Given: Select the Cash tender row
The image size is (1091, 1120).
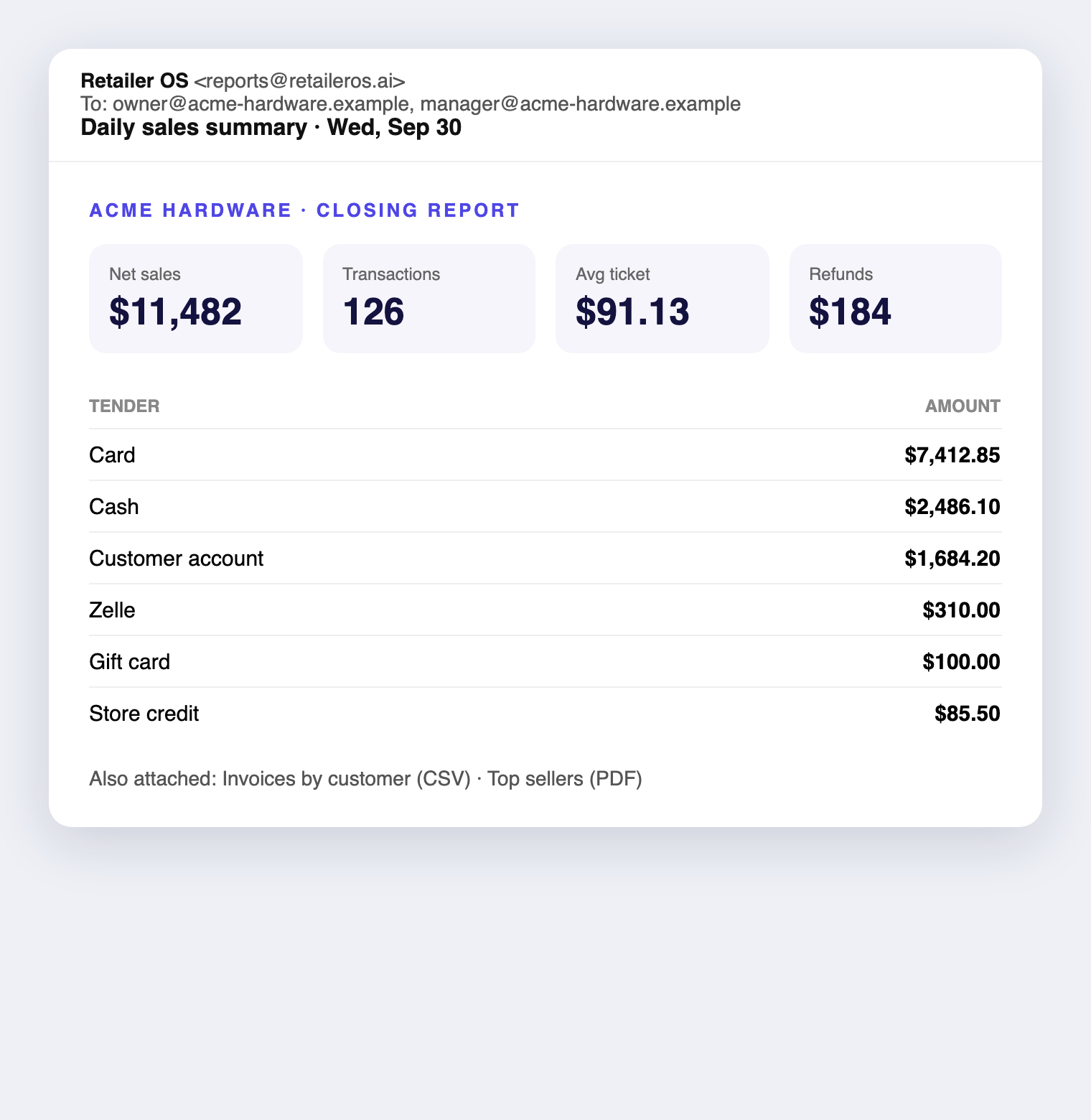Looking at the screenshot, I should coord(545,507).
